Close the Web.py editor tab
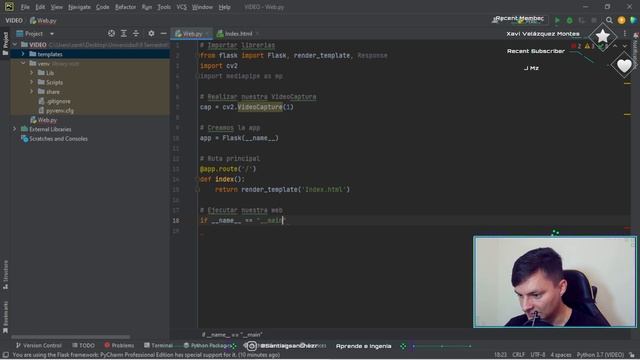The height and width of the screenshot is (360, 640). tap(208, 33)
